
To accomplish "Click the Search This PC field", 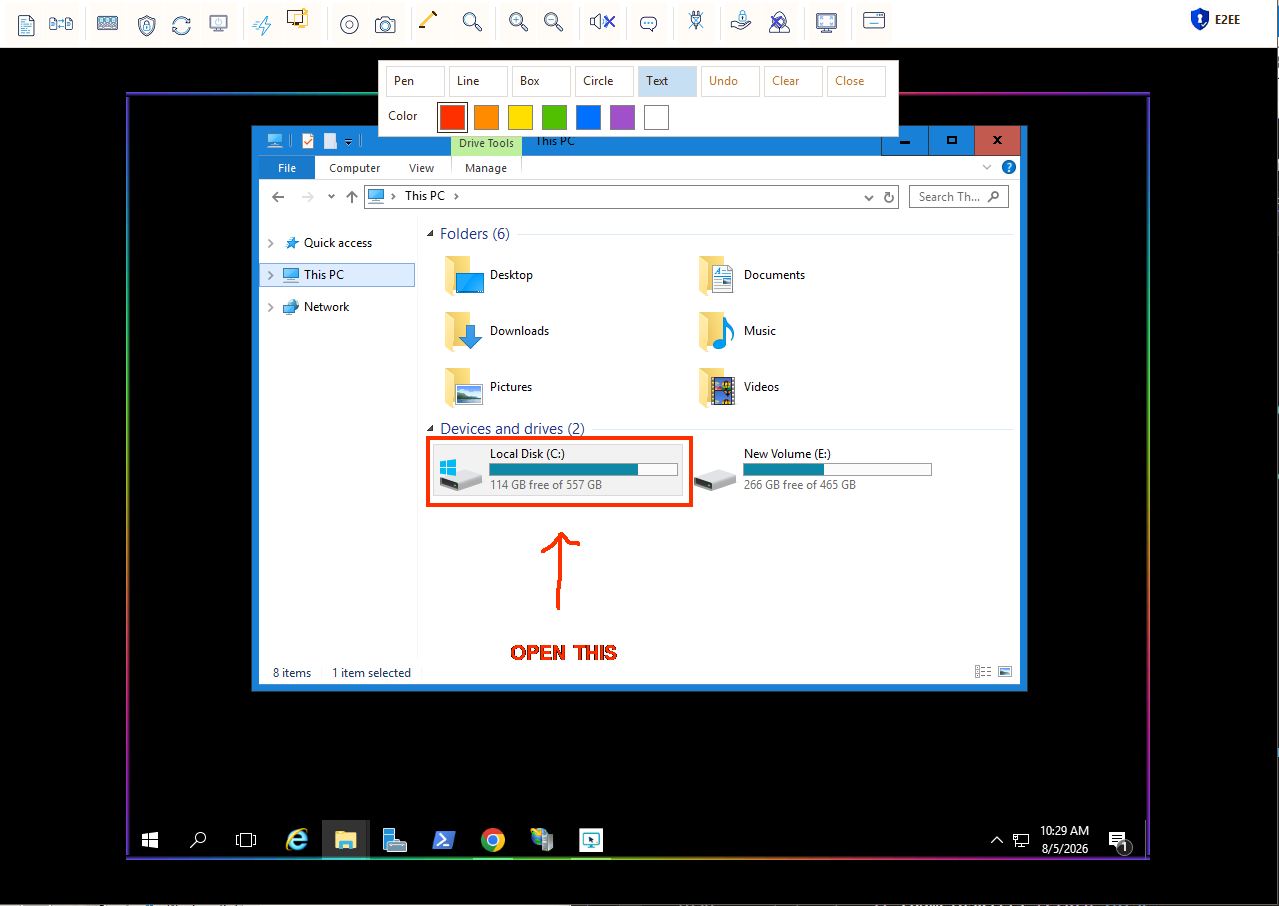I will tap(958, 197).
